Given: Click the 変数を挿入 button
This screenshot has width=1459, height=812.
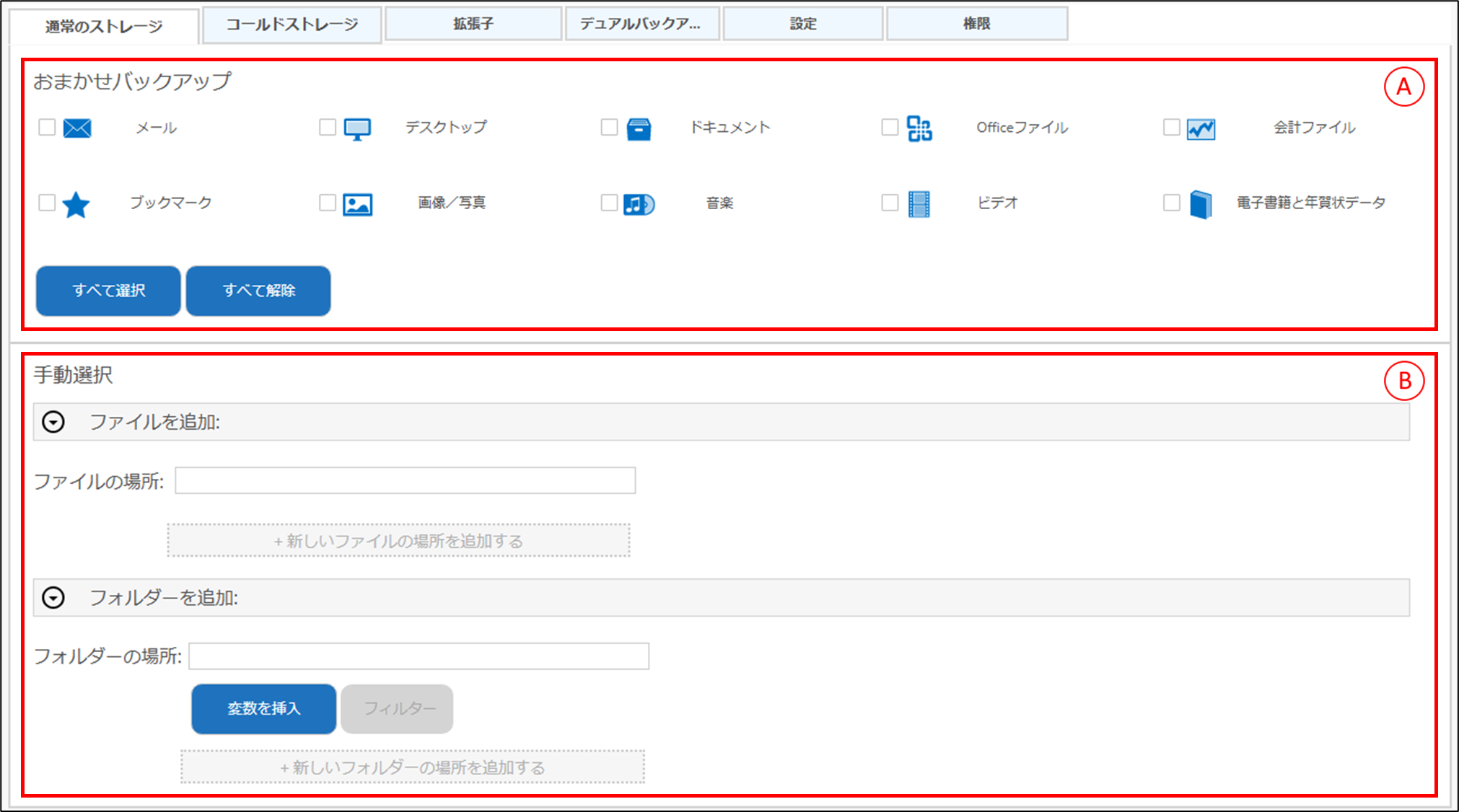Looking at the screenshot, I should pos(264,709).
